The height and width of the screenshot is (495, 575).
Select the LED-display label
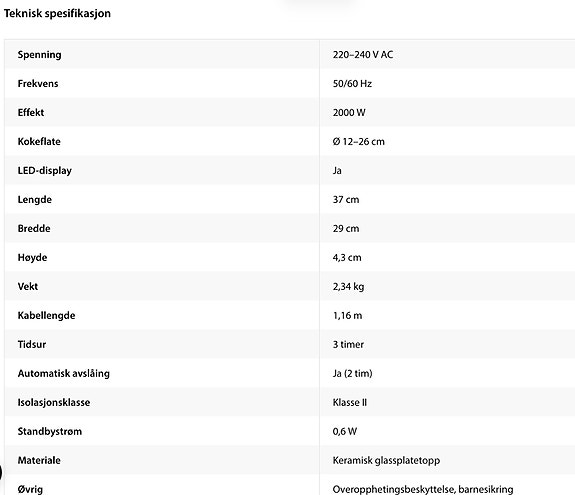point(45,170)
